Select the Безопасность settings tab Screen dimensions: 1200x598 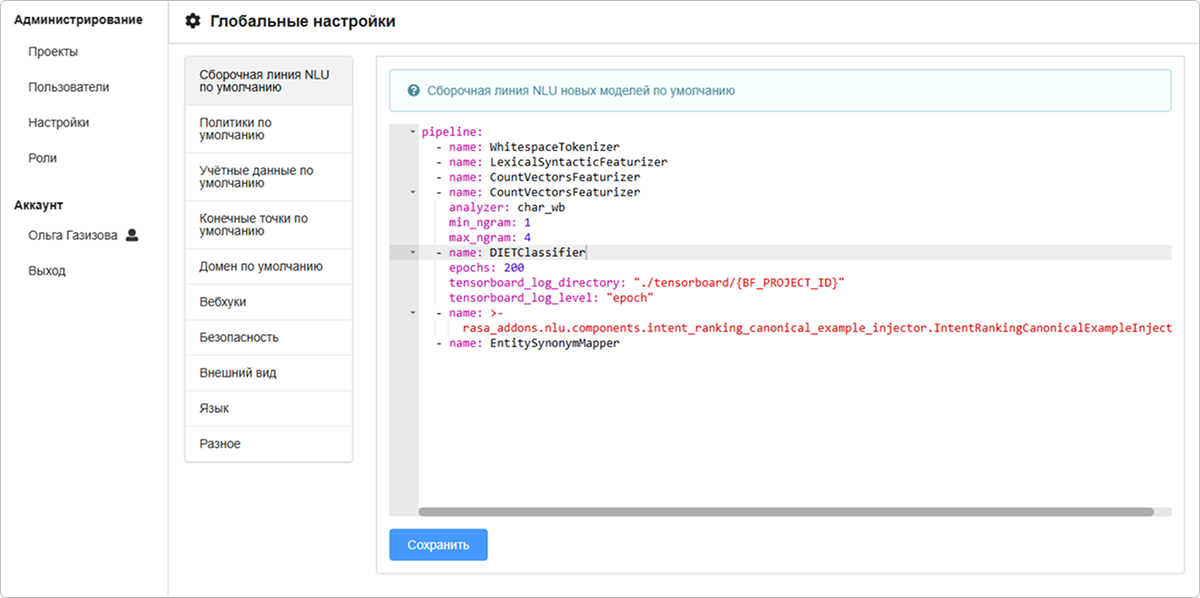(269, 338)
